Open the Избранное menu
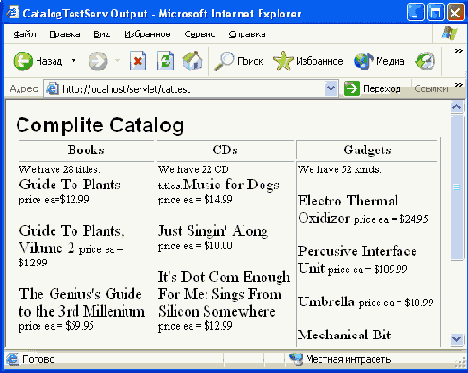The height and width of the screenshot is (373, 468). coord(147,34)
